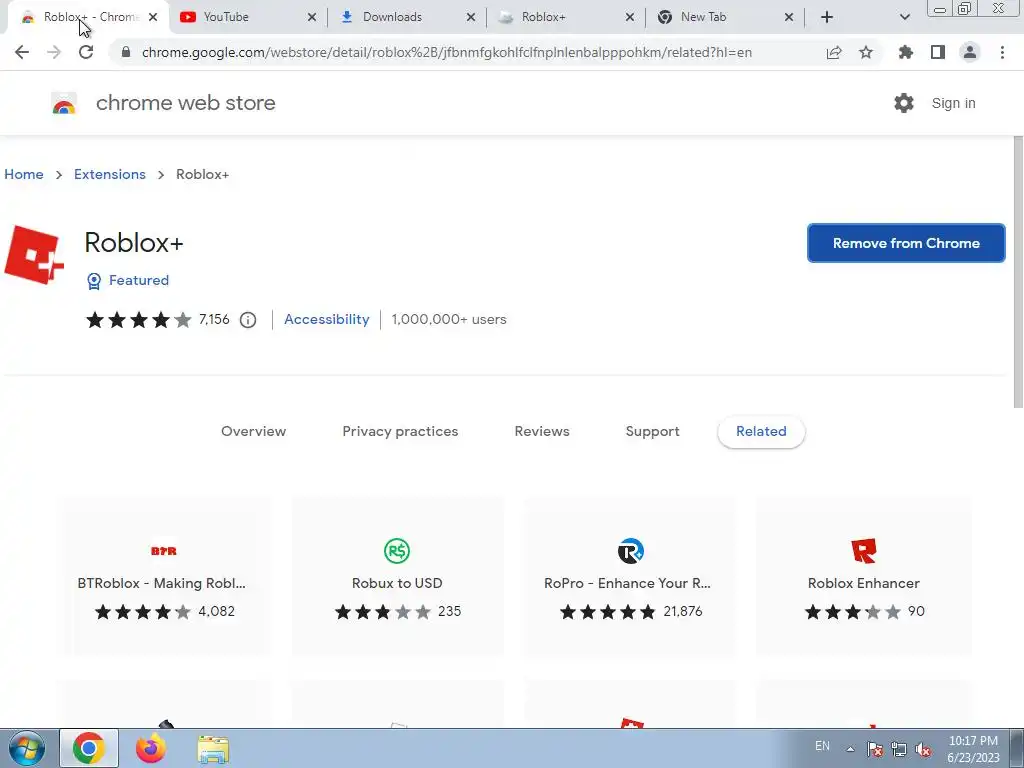Viewport: 1024px width, 768px height.
Task: Open the taskbar clock and date
Action: [x=973, y=749]
